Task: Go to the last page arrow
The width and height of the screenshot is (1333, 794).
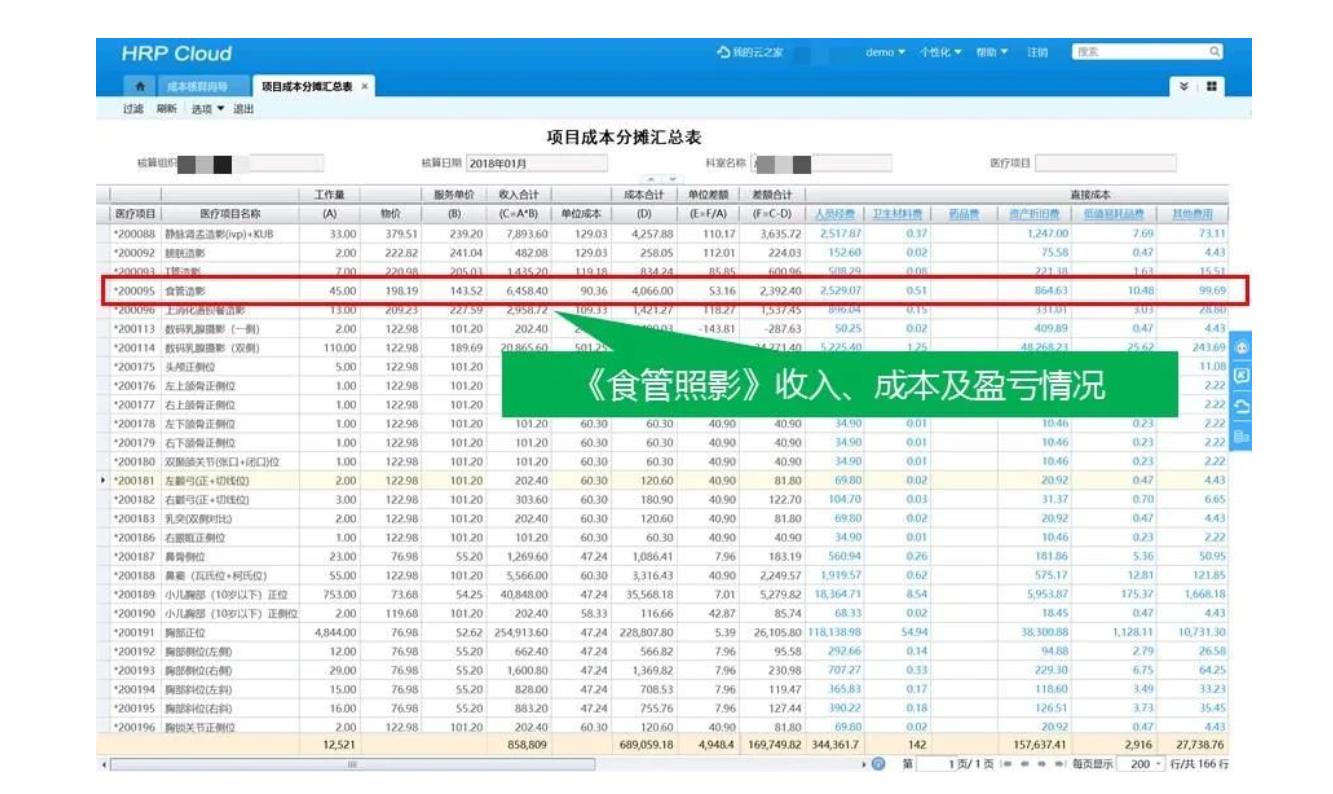Action: (1060, 764)
